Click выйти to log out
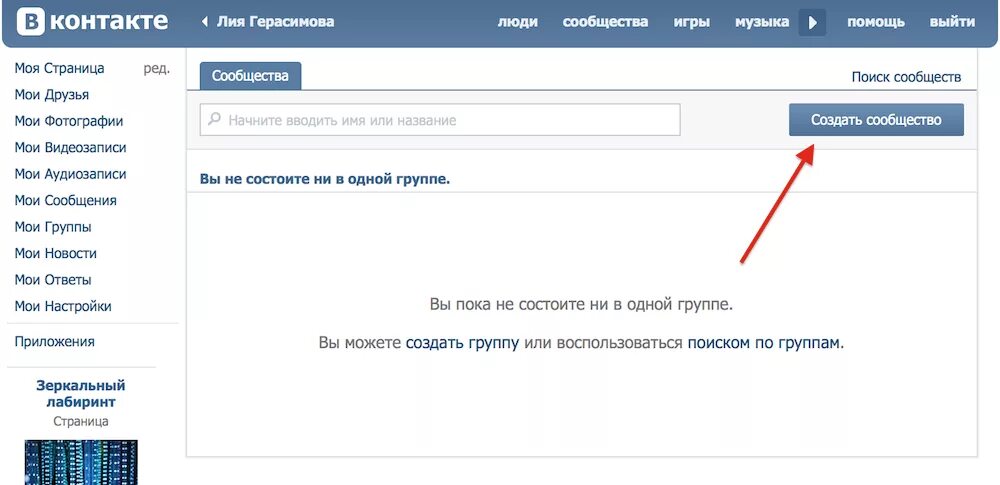This screenshot has width=1000, height=485. [952, 22]
